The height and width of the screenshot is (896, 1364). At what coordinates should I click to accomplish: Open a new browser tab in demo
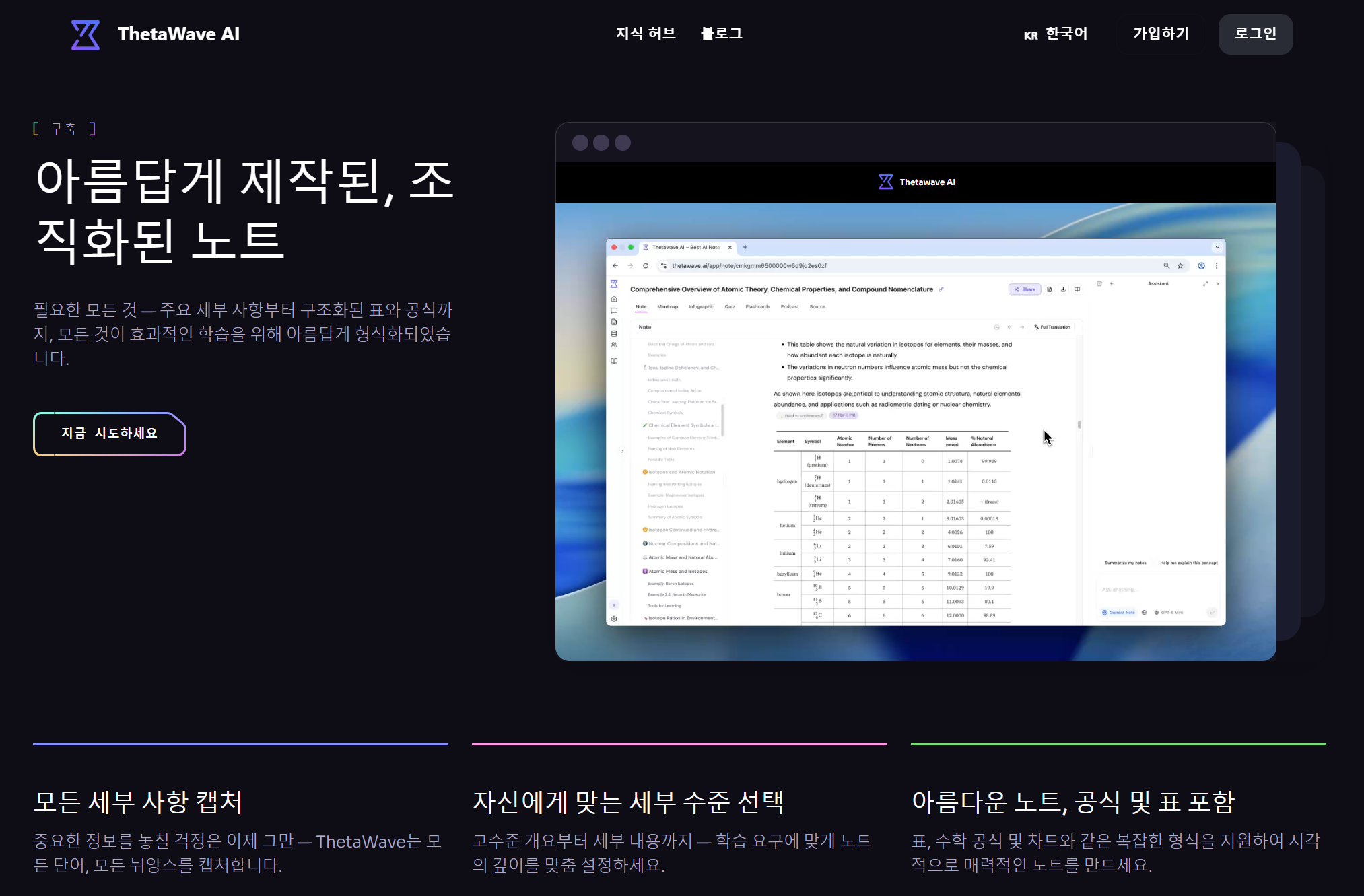pos(745,248)
